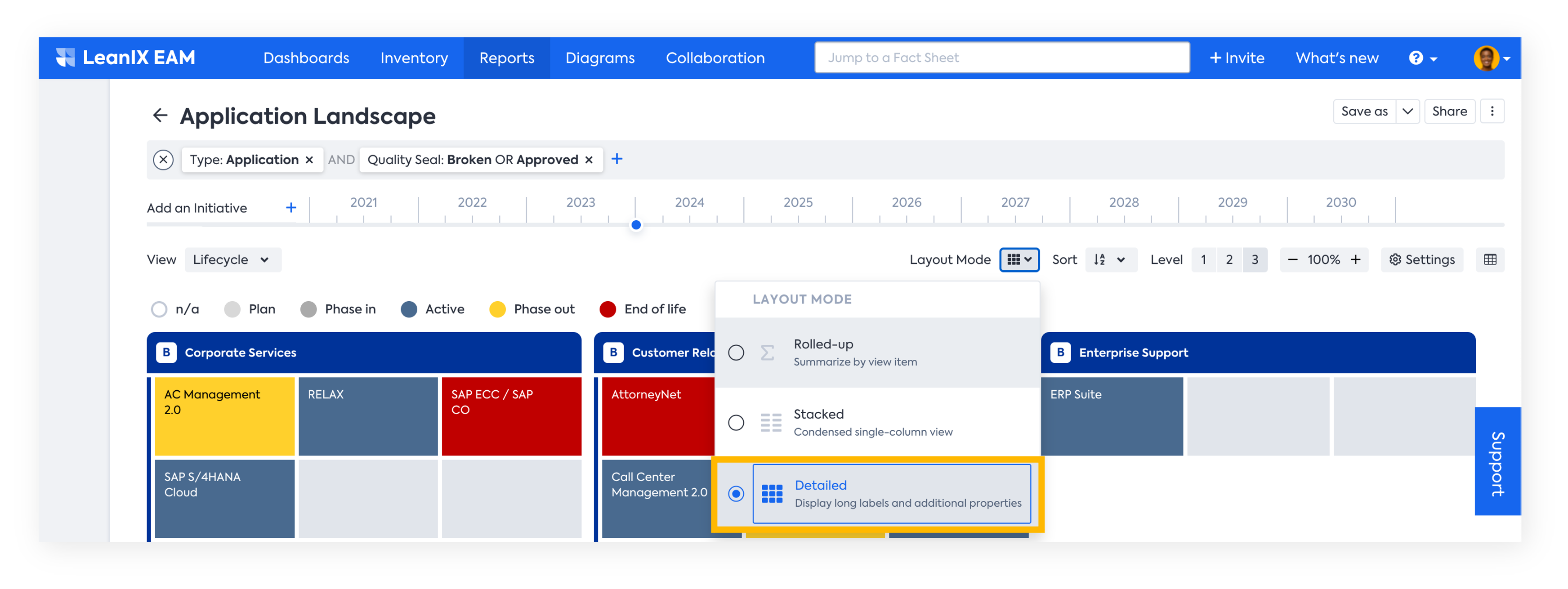Open the Inventory tab

414,58
